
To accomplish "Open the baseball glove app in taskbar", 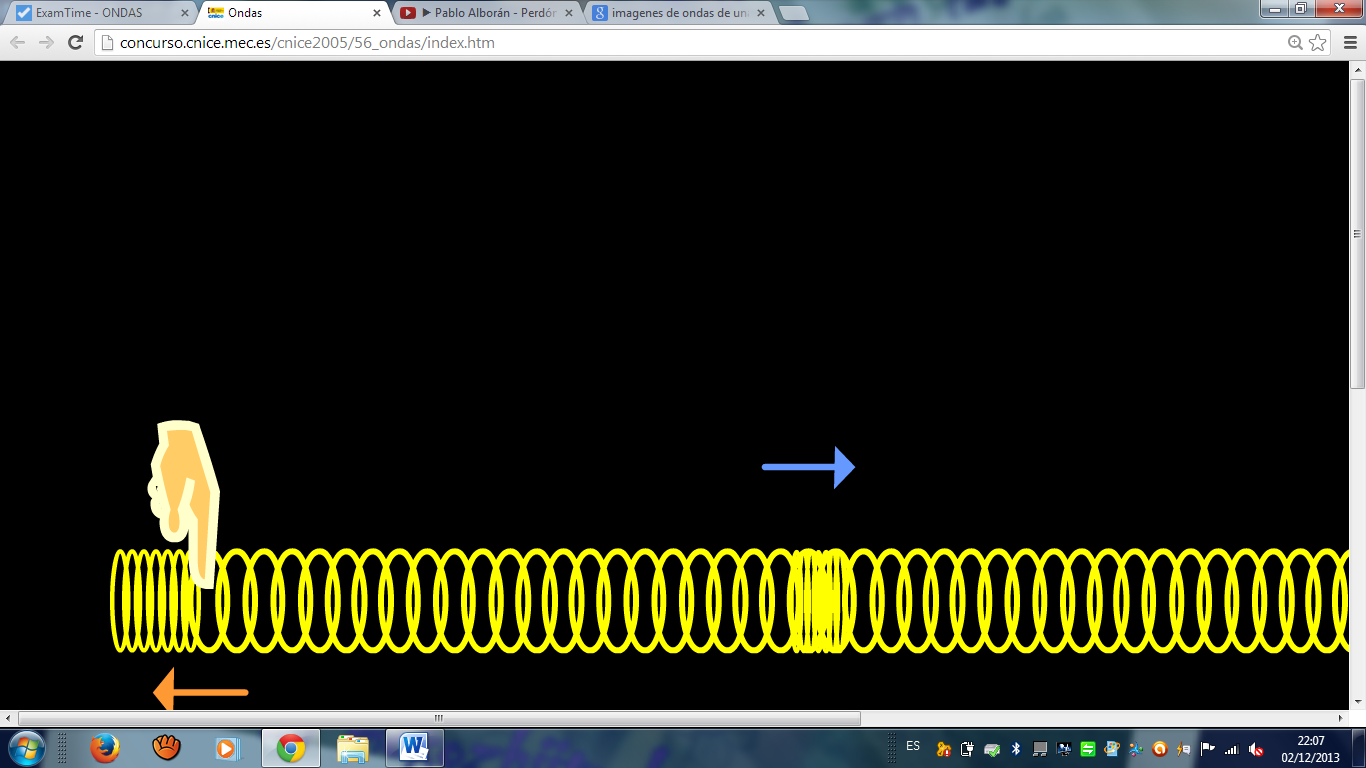I will pyautogui.click(x=166, y=748).
